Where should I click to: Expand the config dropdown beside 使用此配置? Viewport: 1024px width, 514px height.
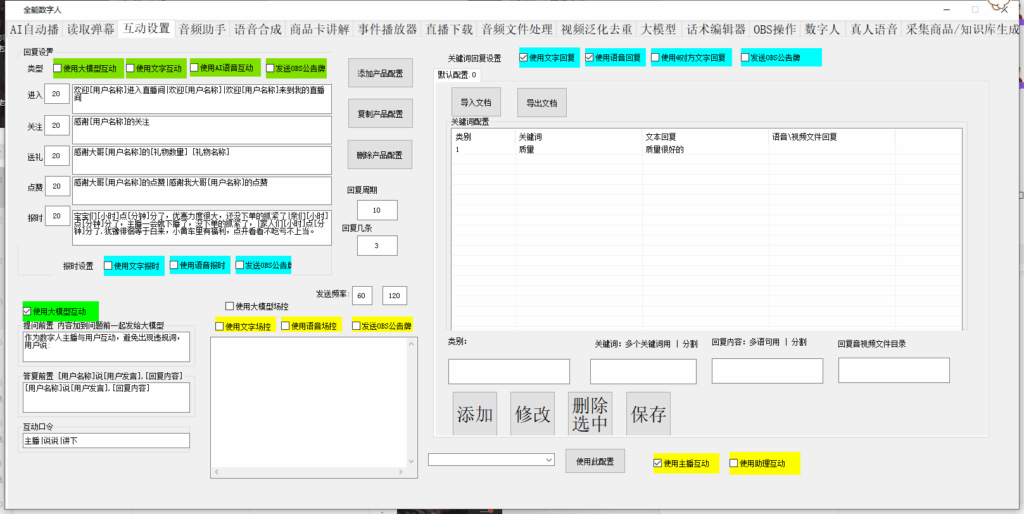549,460
